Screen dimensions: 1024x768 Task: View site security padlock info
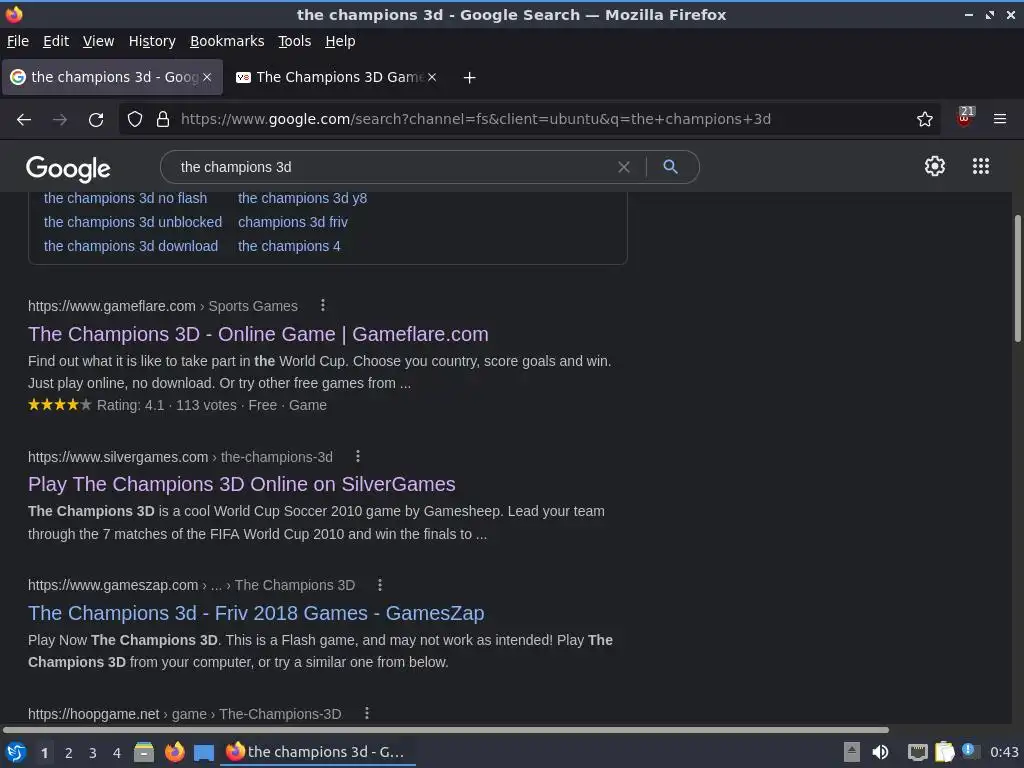click(x=163, y=119)
